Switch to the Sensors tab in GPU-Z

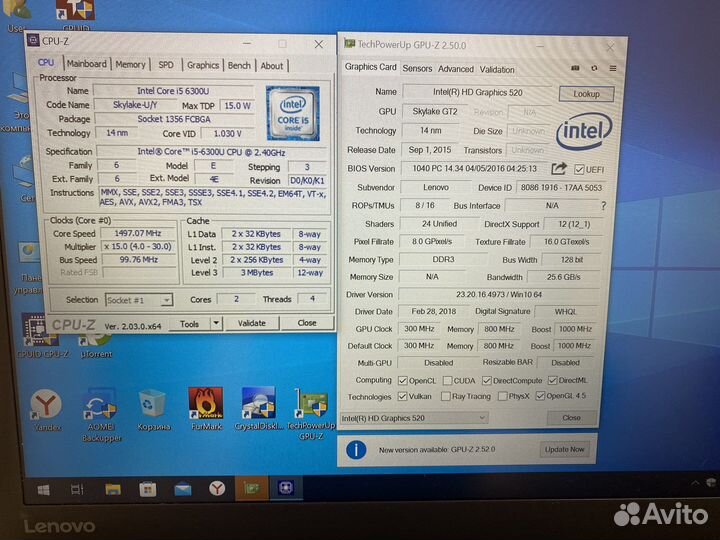tap(417, 69)
